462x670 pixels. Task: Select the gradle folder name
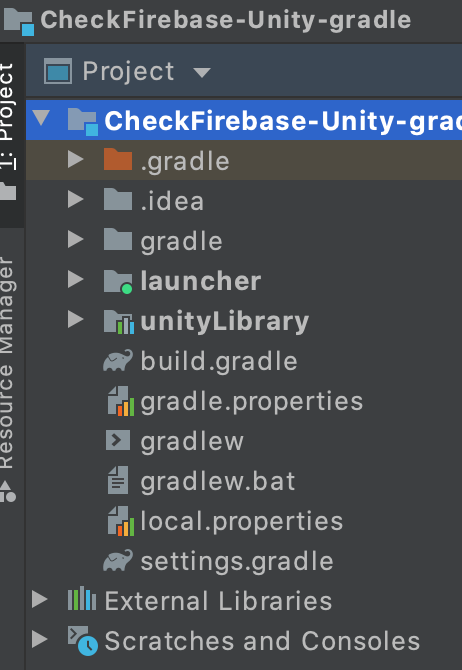pos(181,242)
